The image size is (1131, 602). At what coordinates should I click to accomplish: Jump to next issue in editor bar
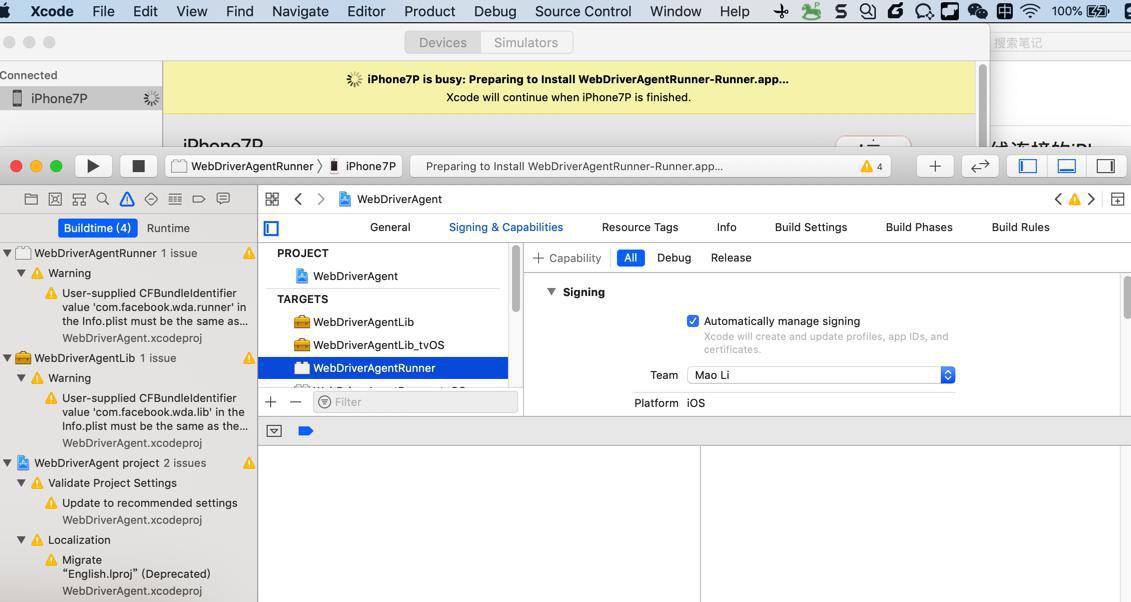click(1091, 199)
